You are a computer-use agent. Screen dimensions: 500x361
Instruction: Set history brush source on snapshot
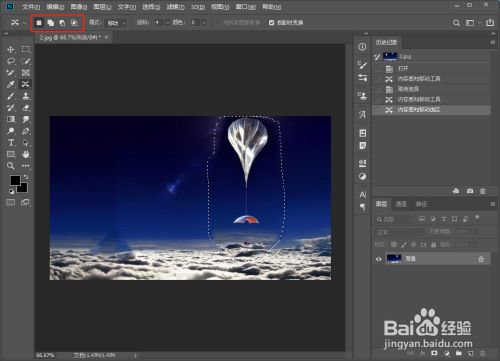click(x=377, y=57)
